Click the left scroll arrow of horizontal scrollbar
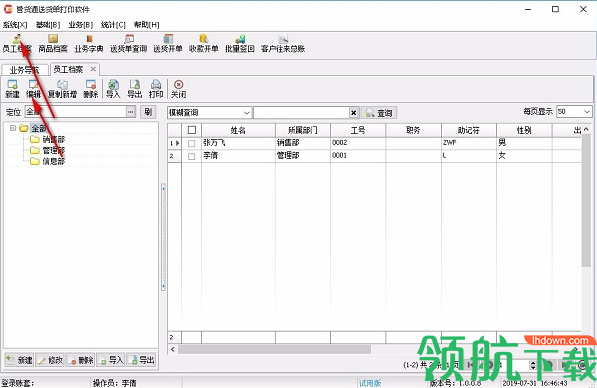Screen dimensions: 597x388 click(173, 349)
